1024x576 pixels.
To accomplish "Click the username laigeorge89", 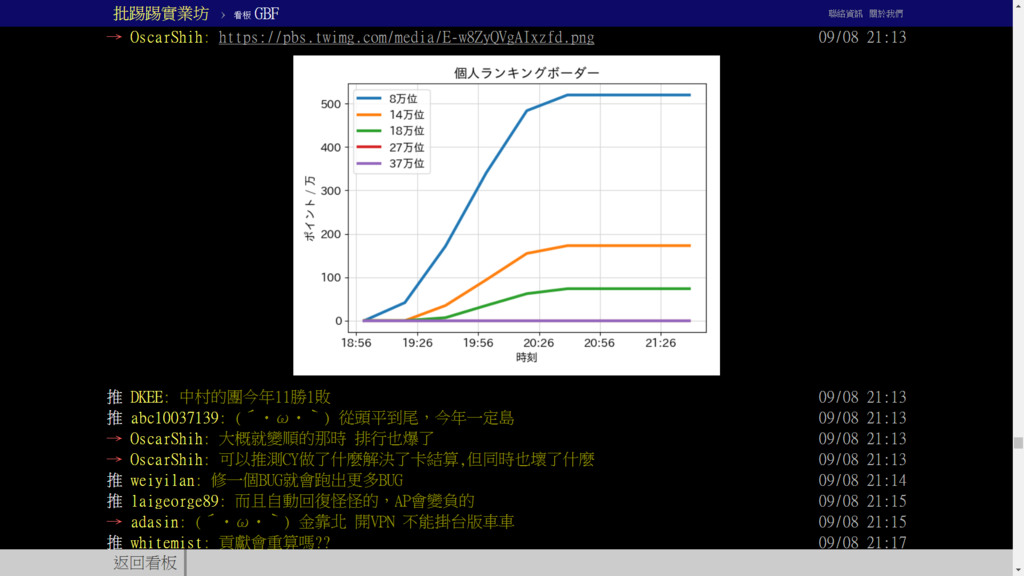I will tap(177, 502).
